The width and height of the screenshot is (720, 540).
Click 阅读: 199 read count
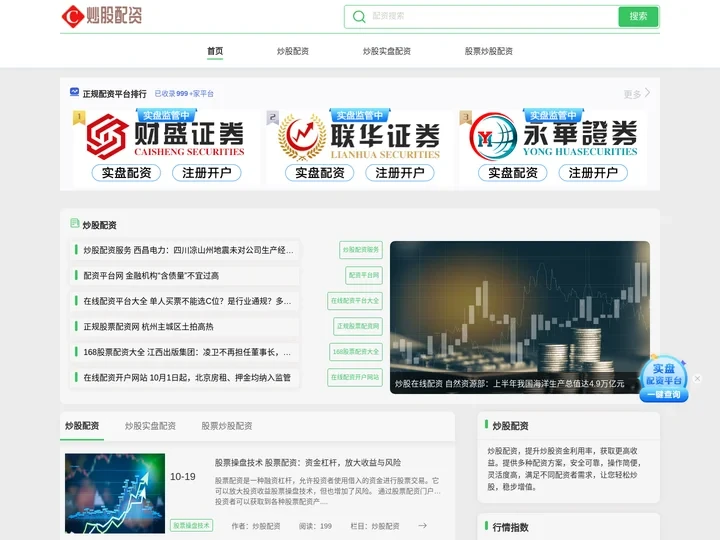(x=315, y=526)
